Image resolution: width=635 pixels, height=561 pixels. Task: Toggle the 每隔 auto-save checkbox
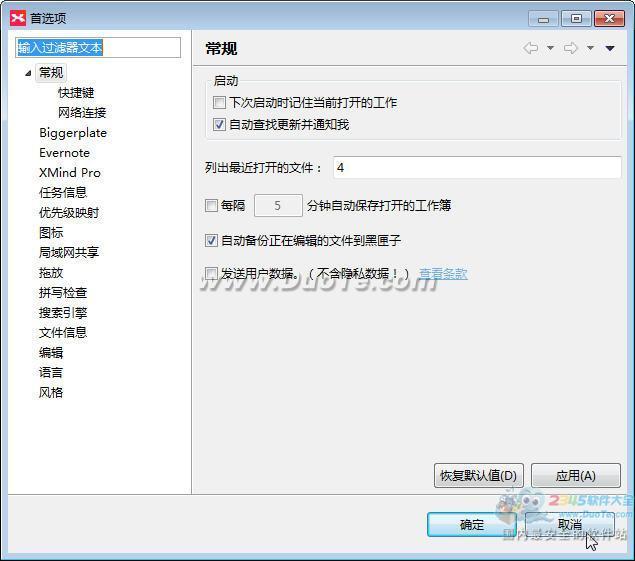click(211, 205)
